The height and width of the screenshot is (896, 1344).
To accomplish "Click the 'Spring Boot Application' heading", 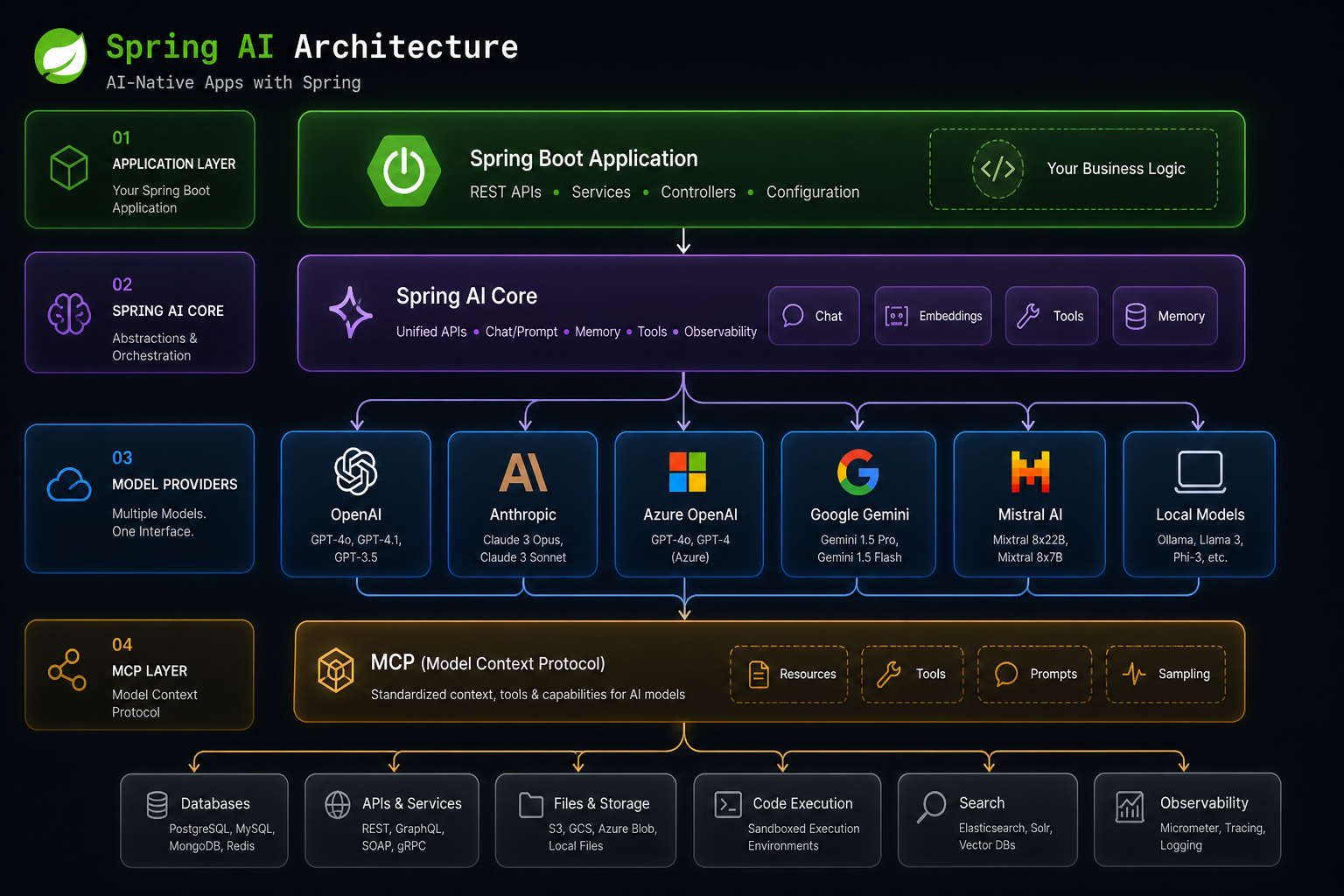I will click(584, 158).
